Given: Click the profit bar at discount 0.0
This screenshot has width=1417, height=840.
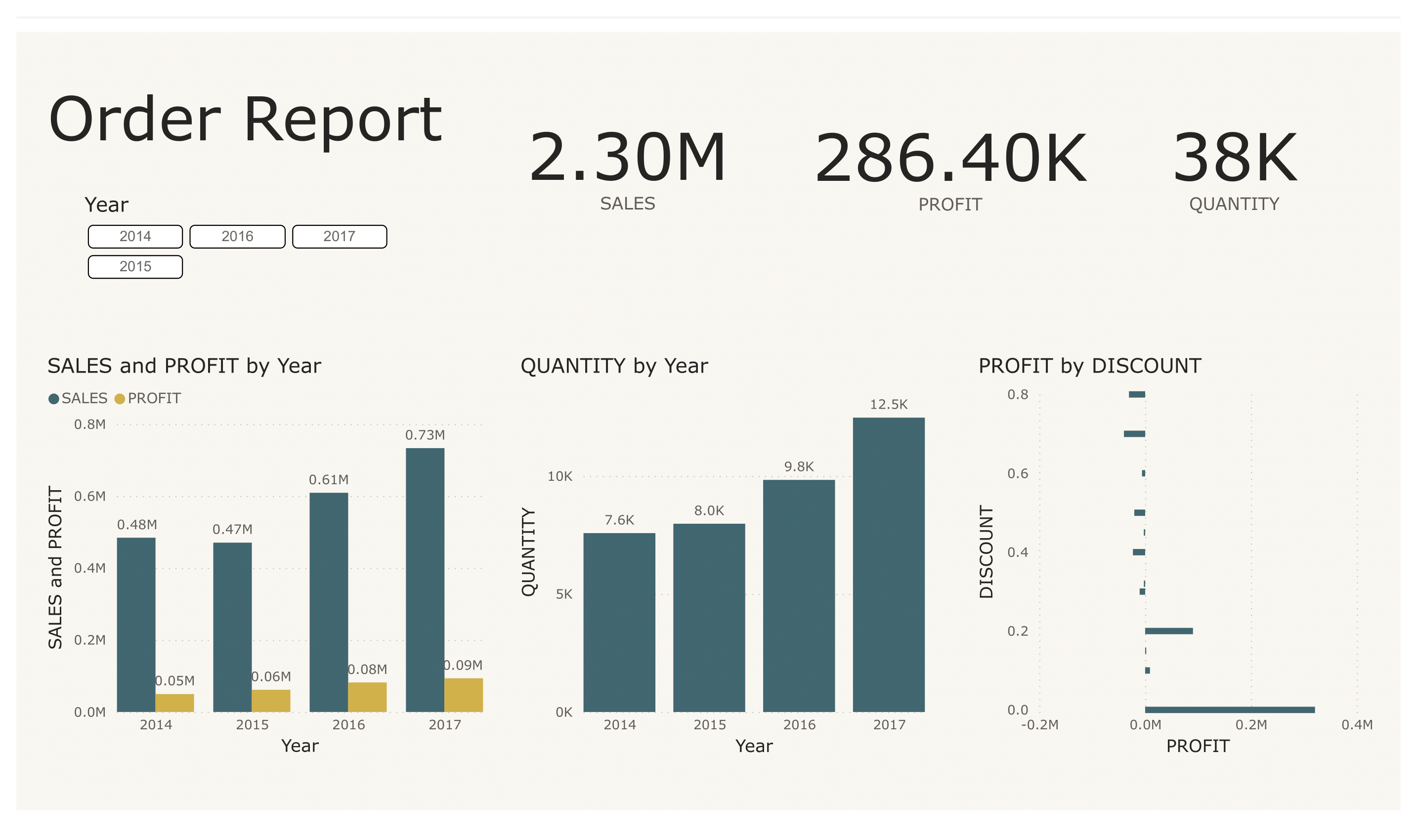Looking at the screenshot, I should (x=1230, y=710).
